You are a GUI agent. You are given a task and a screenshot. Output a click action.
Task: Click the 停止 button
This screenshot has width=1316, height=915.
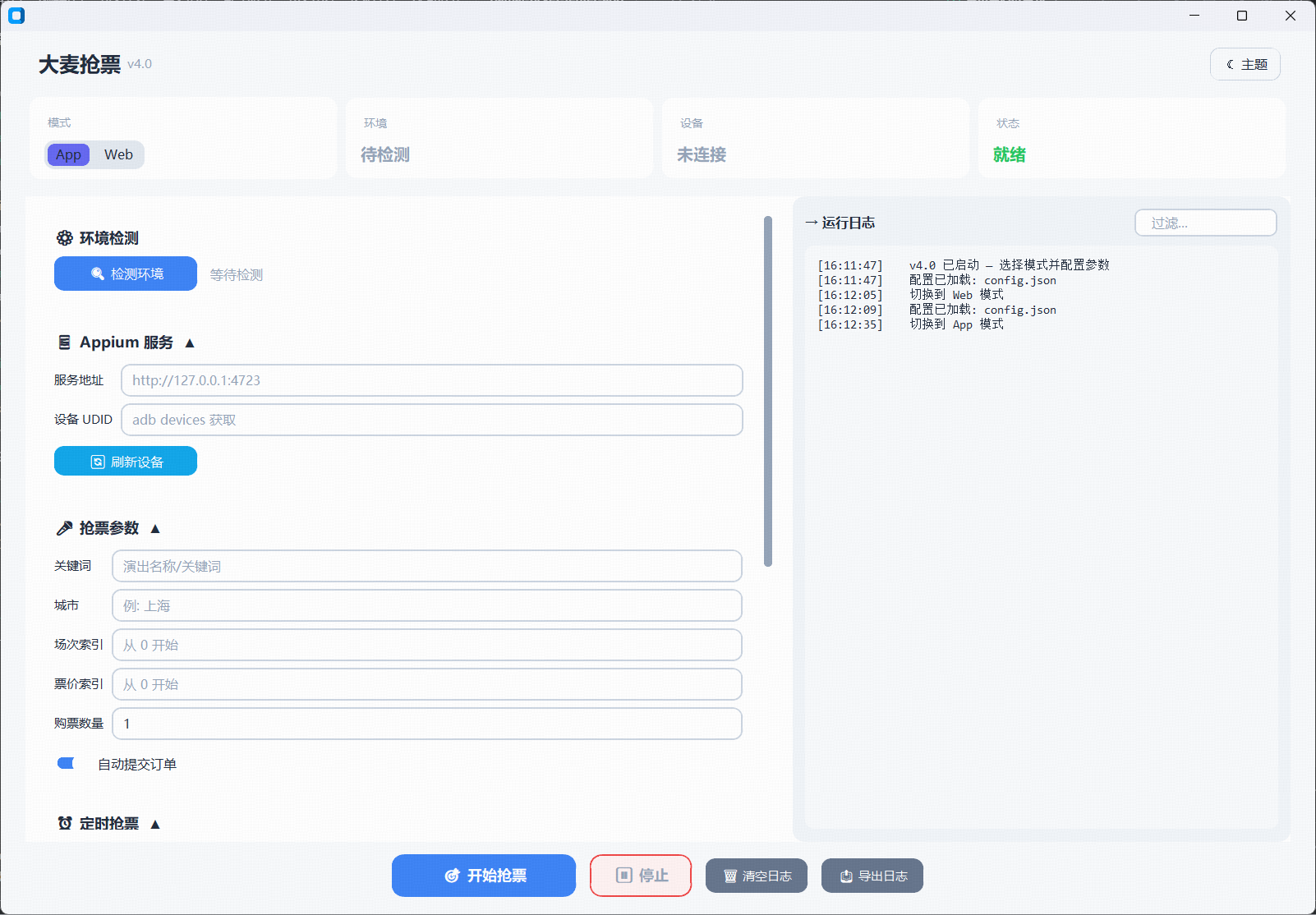pyautogui.click(x=641, y=876)
